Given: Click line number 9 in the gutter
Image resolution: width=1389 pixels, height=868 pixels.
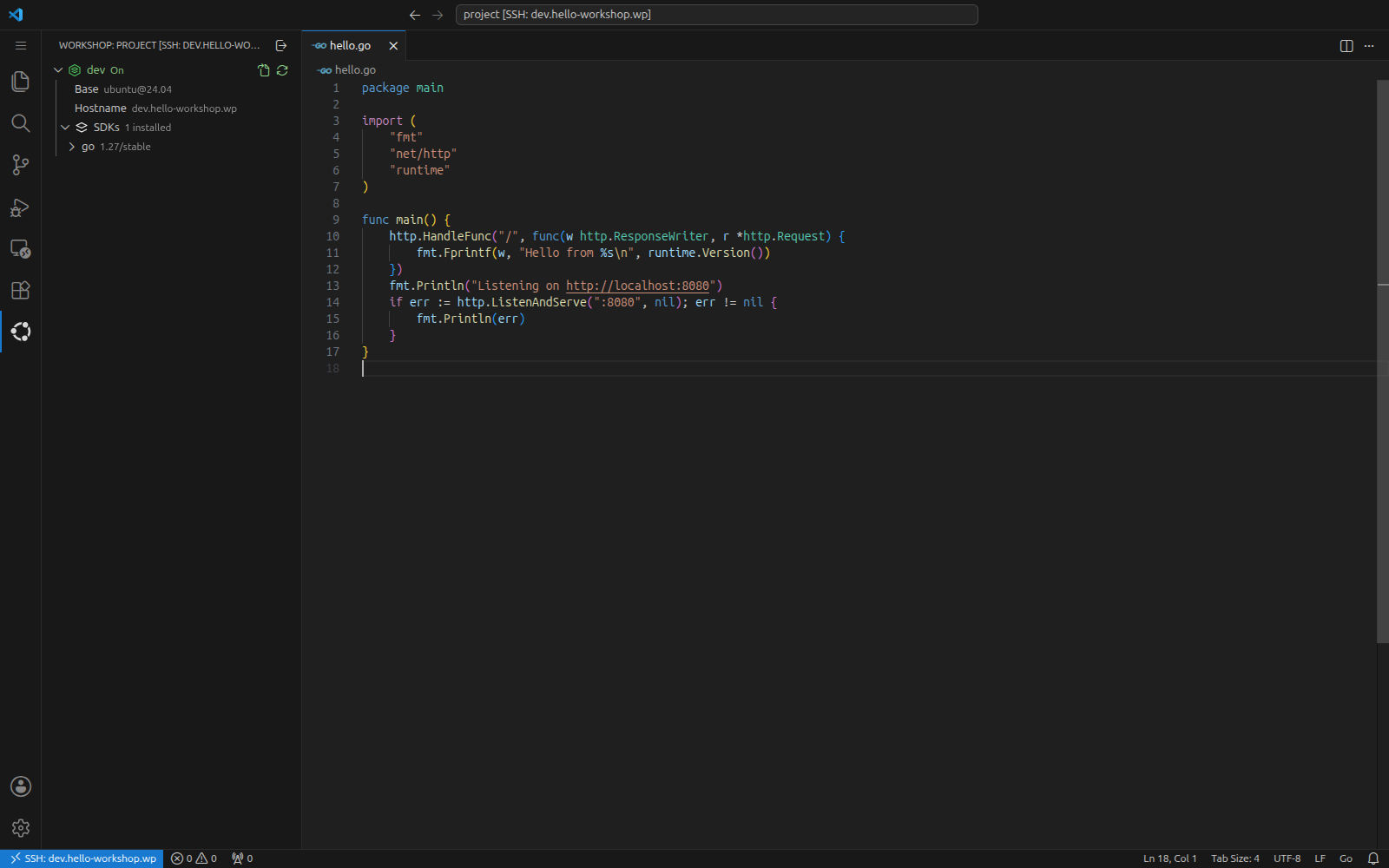Looking at the screenshot, I should (x=336, y=220).
